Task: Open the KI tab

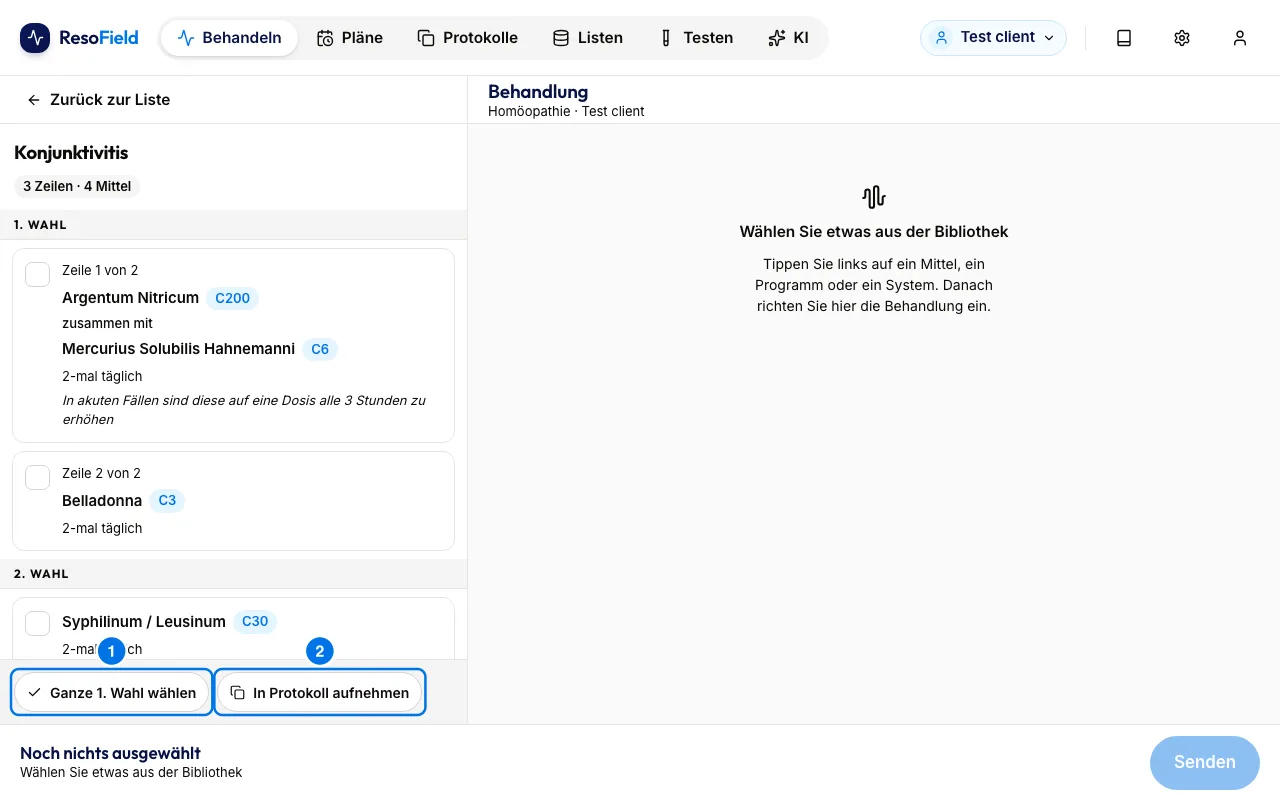Action: pos(788,38)
